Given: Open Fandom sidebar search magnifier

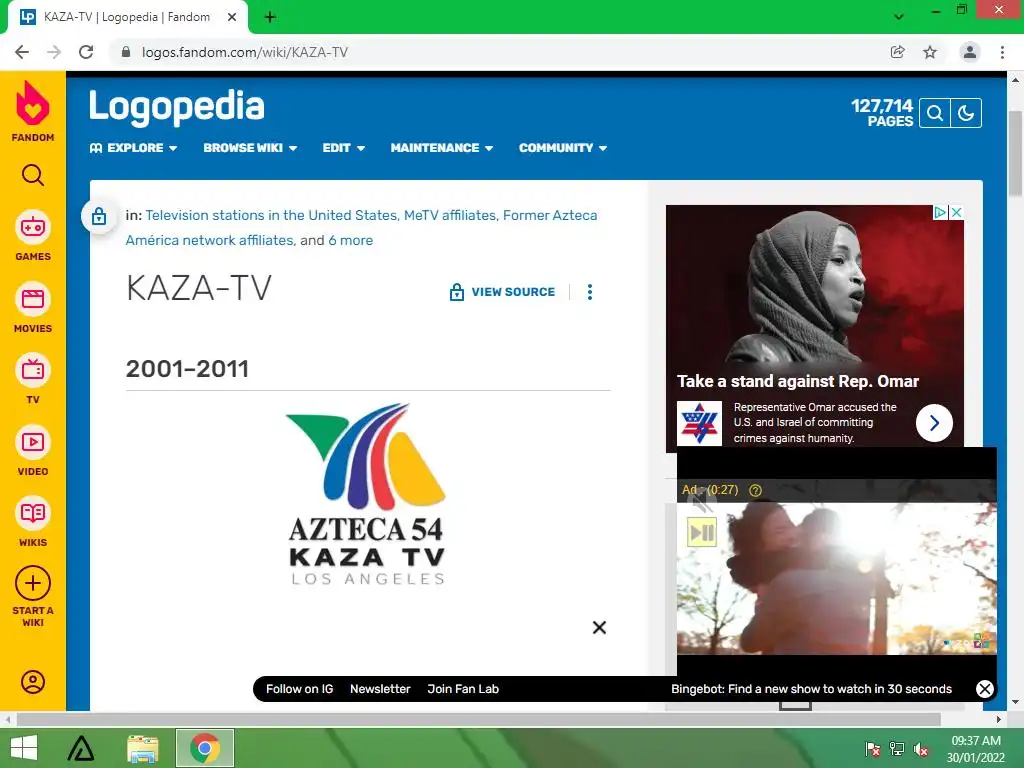Looking at the screenshot, I should pos(33,175).
